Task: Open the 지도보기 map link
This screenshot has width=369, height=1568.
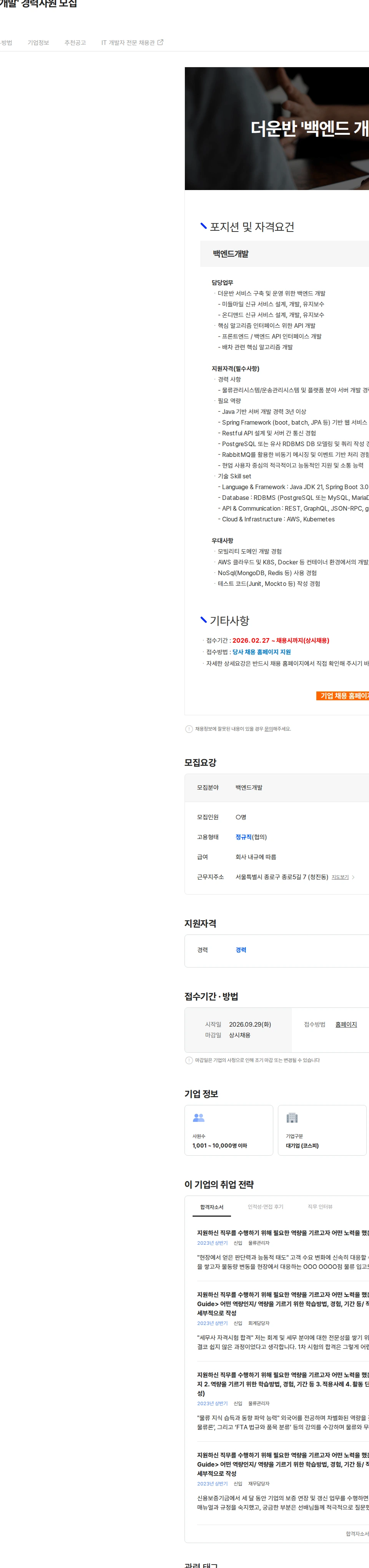Action: click(x=340, y=877)
